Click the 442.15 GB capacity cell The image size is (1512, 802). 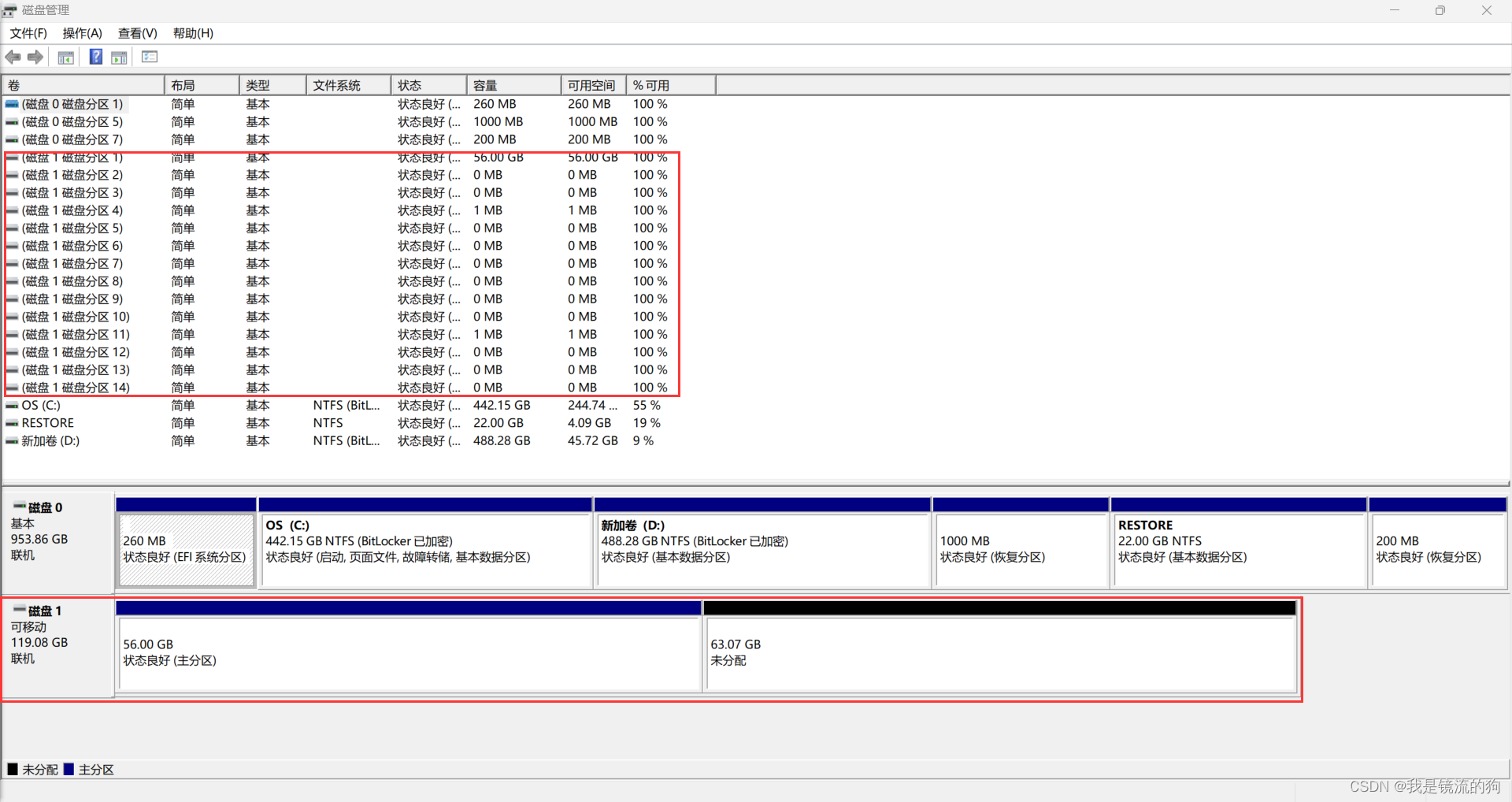(x=502, y=406)
